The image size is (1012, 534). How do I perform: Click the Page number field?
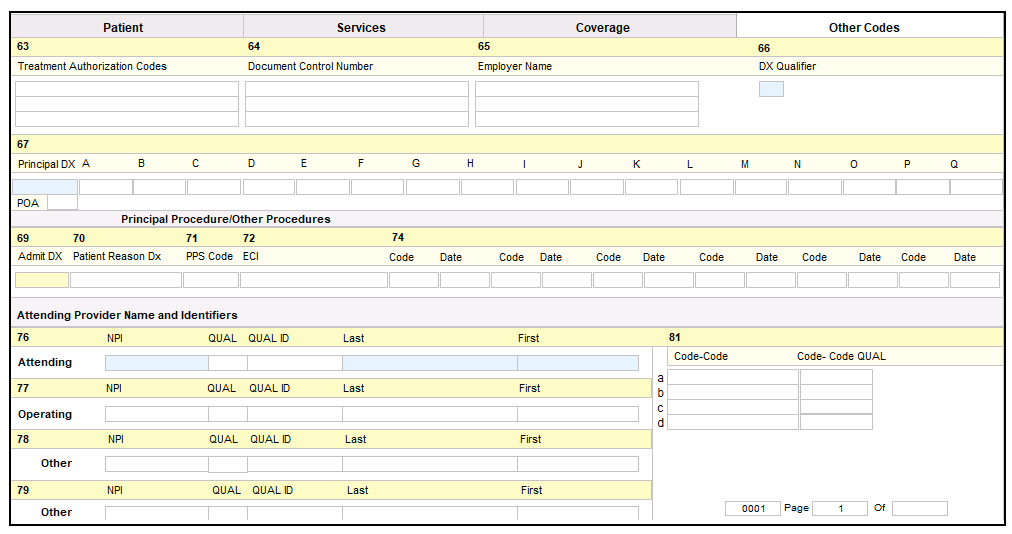pyautogui.click(x=839, y=508)
